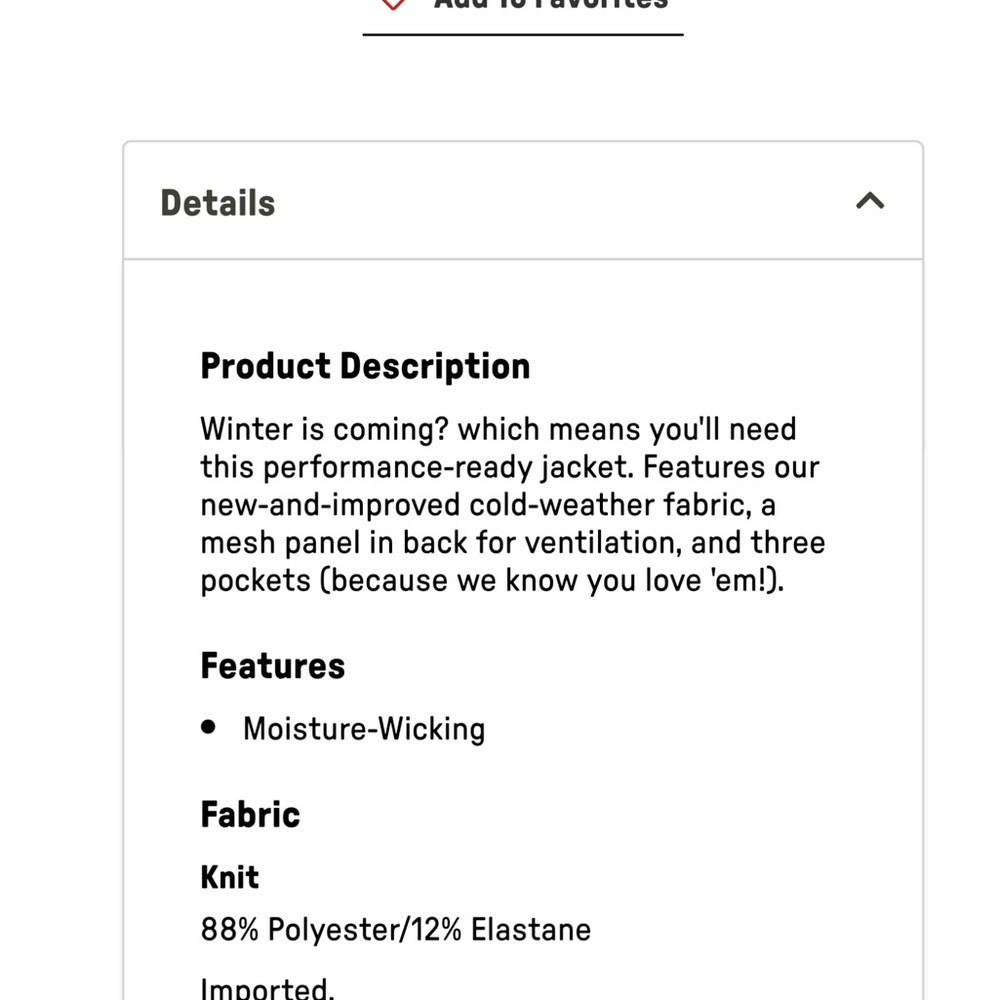Expand the Features section
Image resolution: width=1000 pixels, height=1000 pixels.
[x=272, y=665]
